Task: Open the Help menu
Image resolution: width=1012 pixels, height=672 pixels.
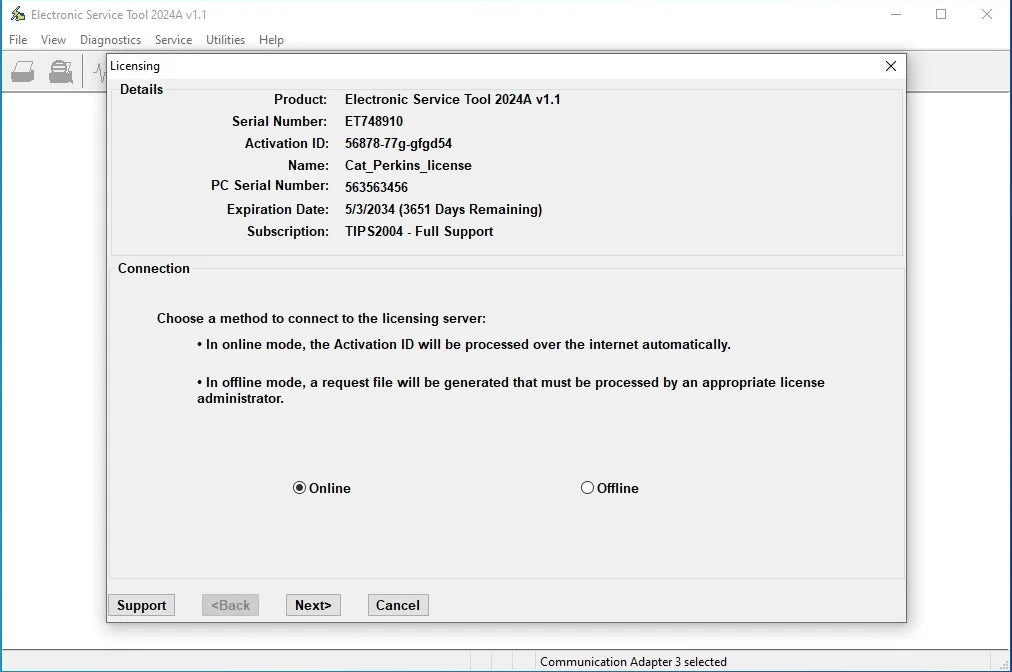Action: (271, 39)
